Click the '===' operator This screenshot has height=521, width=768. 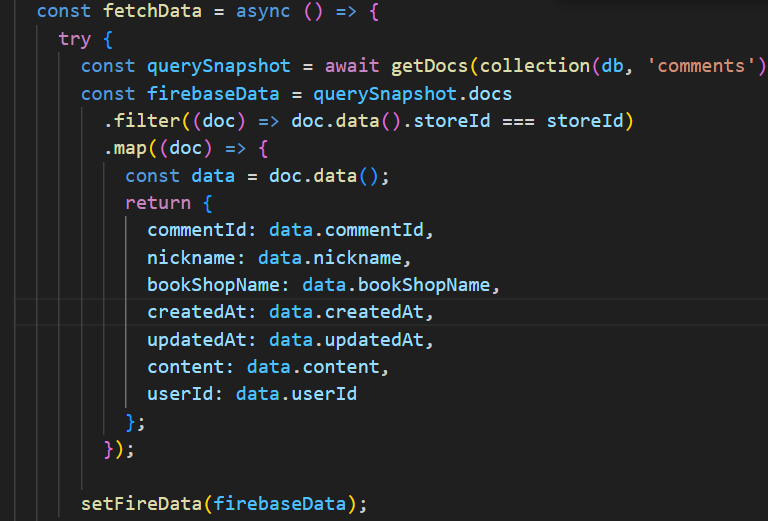coord(518,121)
